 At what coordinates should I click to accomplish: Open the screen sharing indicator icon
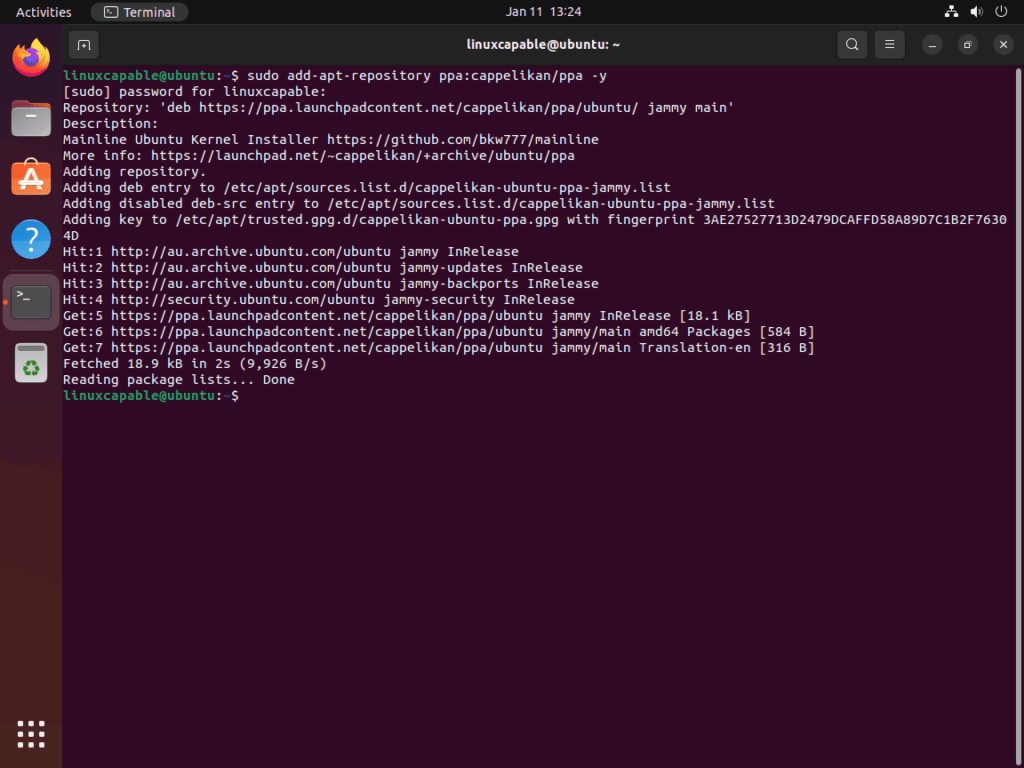pyautogui.click(x=949, y=11)
